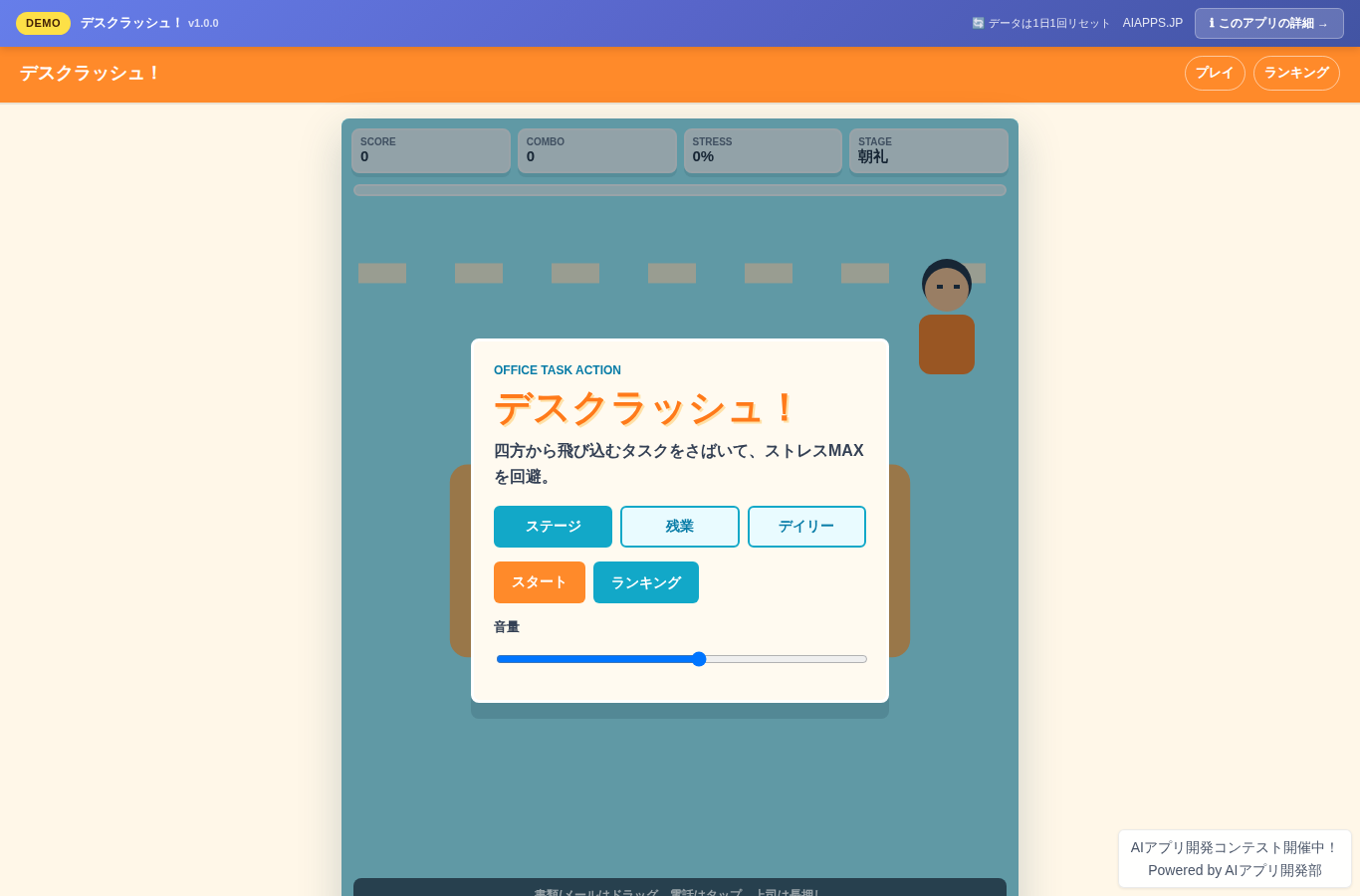Click the large デスクラッシュ！ dialog heading
1360x896 pixels.
click(x=647, y=408)
